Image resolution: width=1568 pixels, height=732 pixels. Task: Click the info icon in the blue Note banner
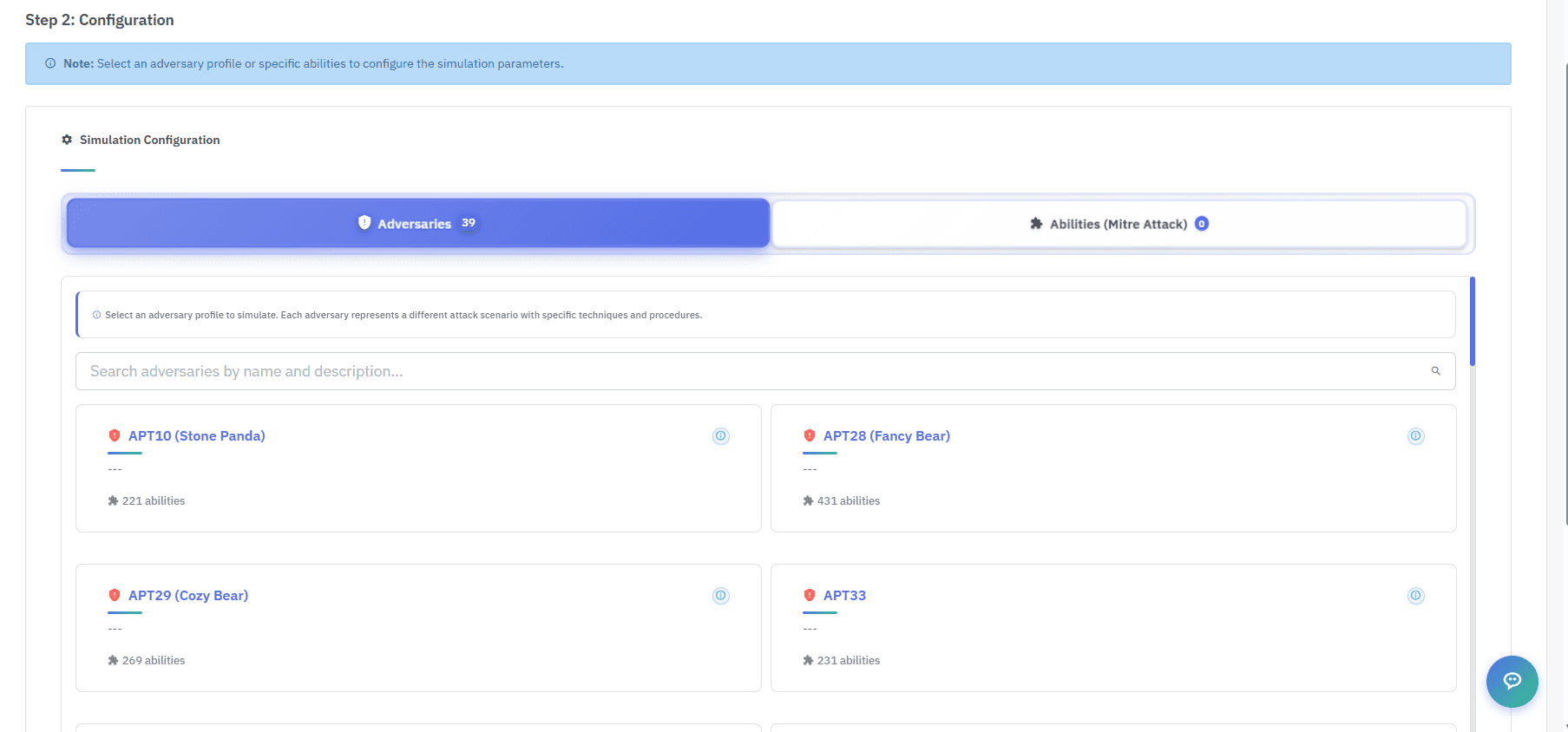[x=50, y=63]
